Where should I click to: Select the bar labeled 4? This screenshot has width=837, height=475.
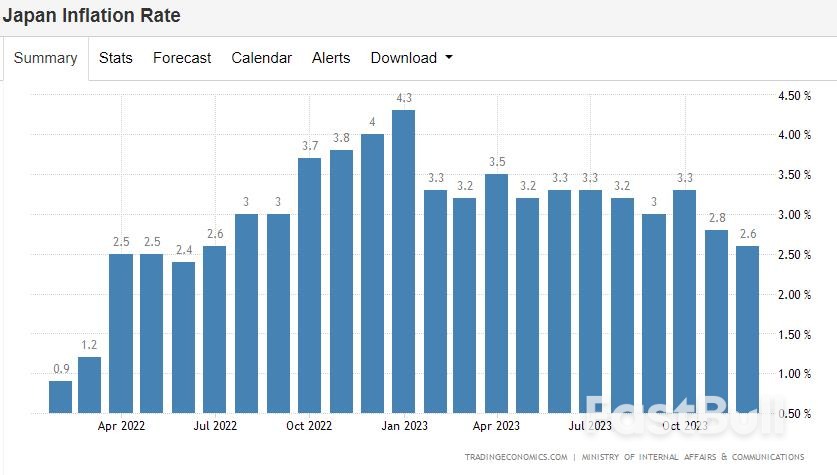click(x=372, y=273)
